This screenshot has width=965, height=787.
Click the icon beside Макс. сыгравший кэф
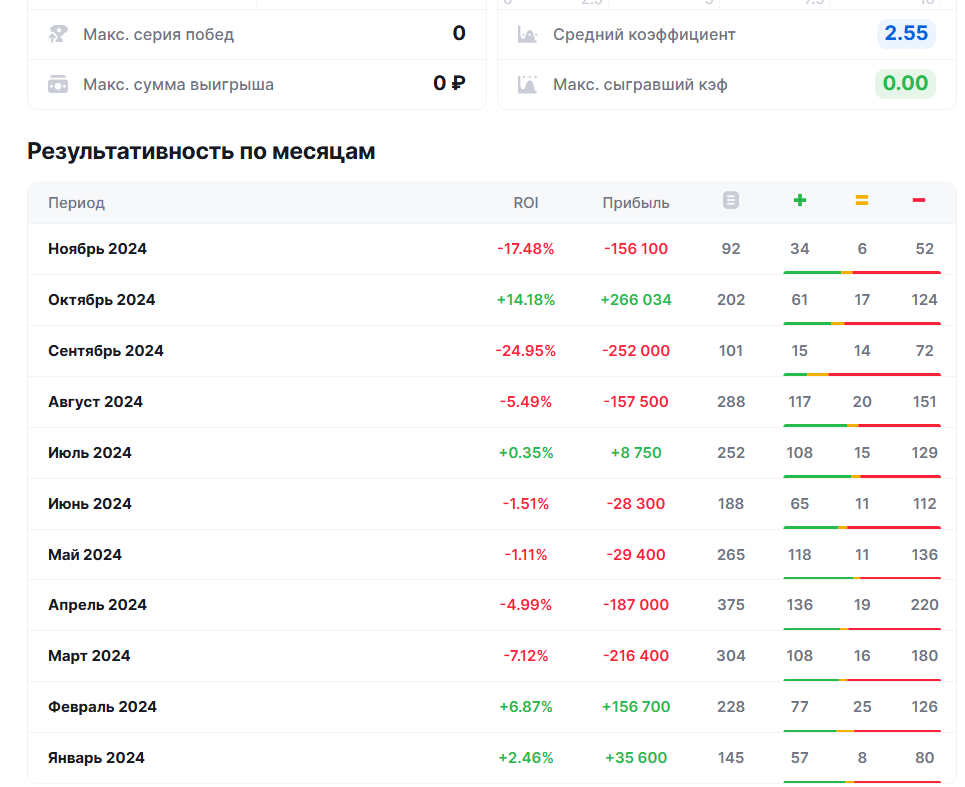tap(527, 84)
